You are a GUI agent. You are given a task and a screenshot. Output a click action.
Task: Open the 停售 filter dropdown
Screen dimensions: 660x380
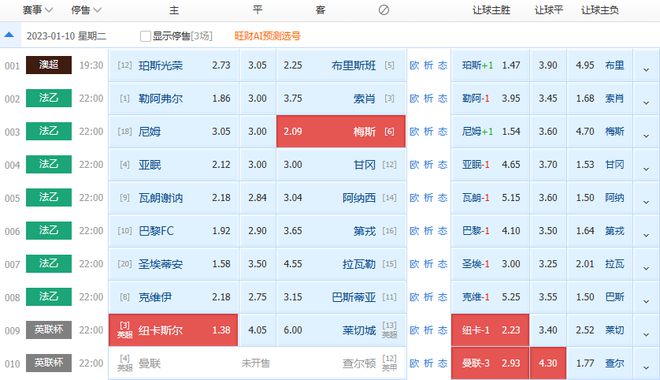(x=86, y=10)
